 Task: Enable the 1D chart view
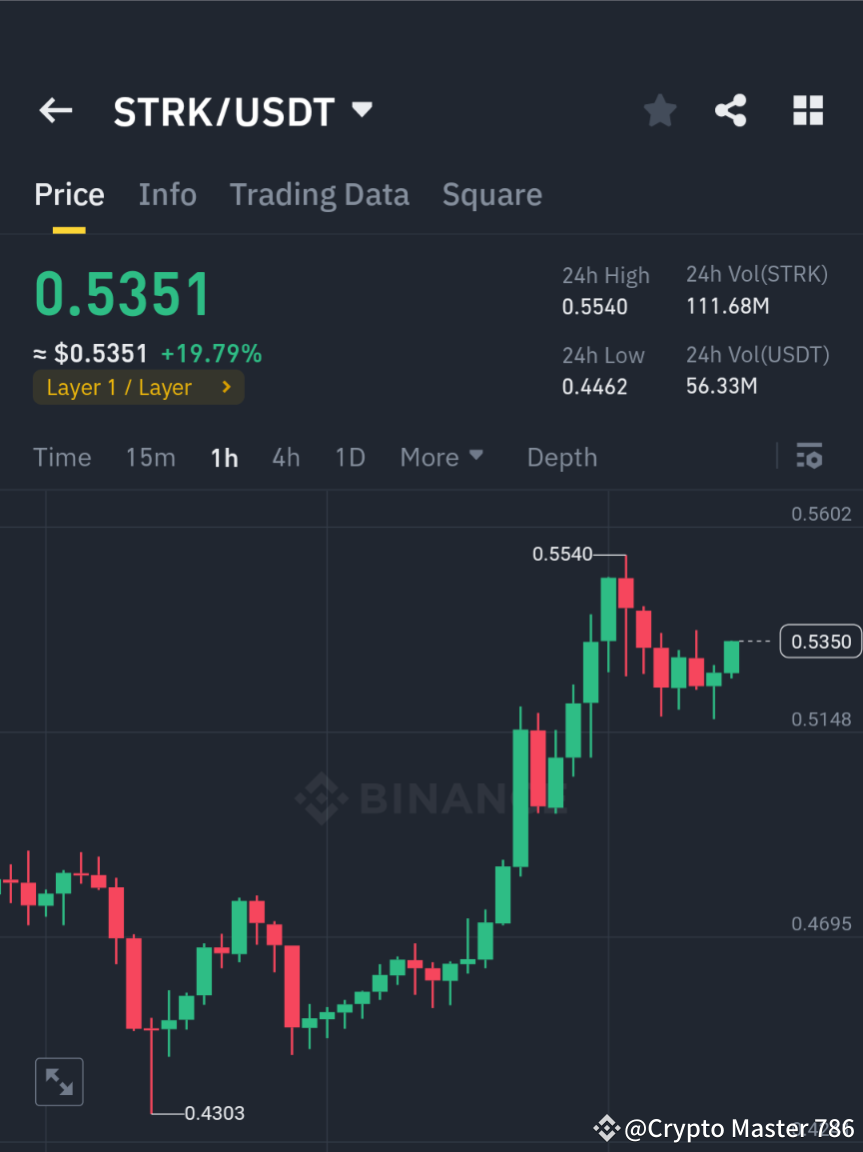[350, 457]
